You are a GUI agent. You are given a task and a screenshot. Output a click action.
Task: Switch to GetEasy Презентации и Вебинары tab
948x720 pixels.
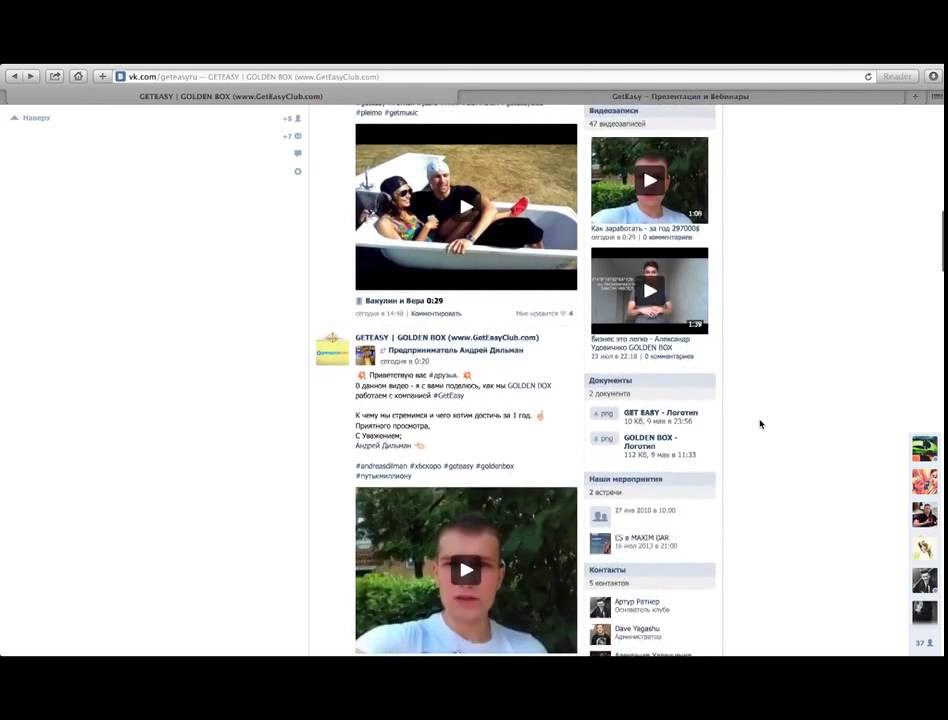(x=680, y=96)
